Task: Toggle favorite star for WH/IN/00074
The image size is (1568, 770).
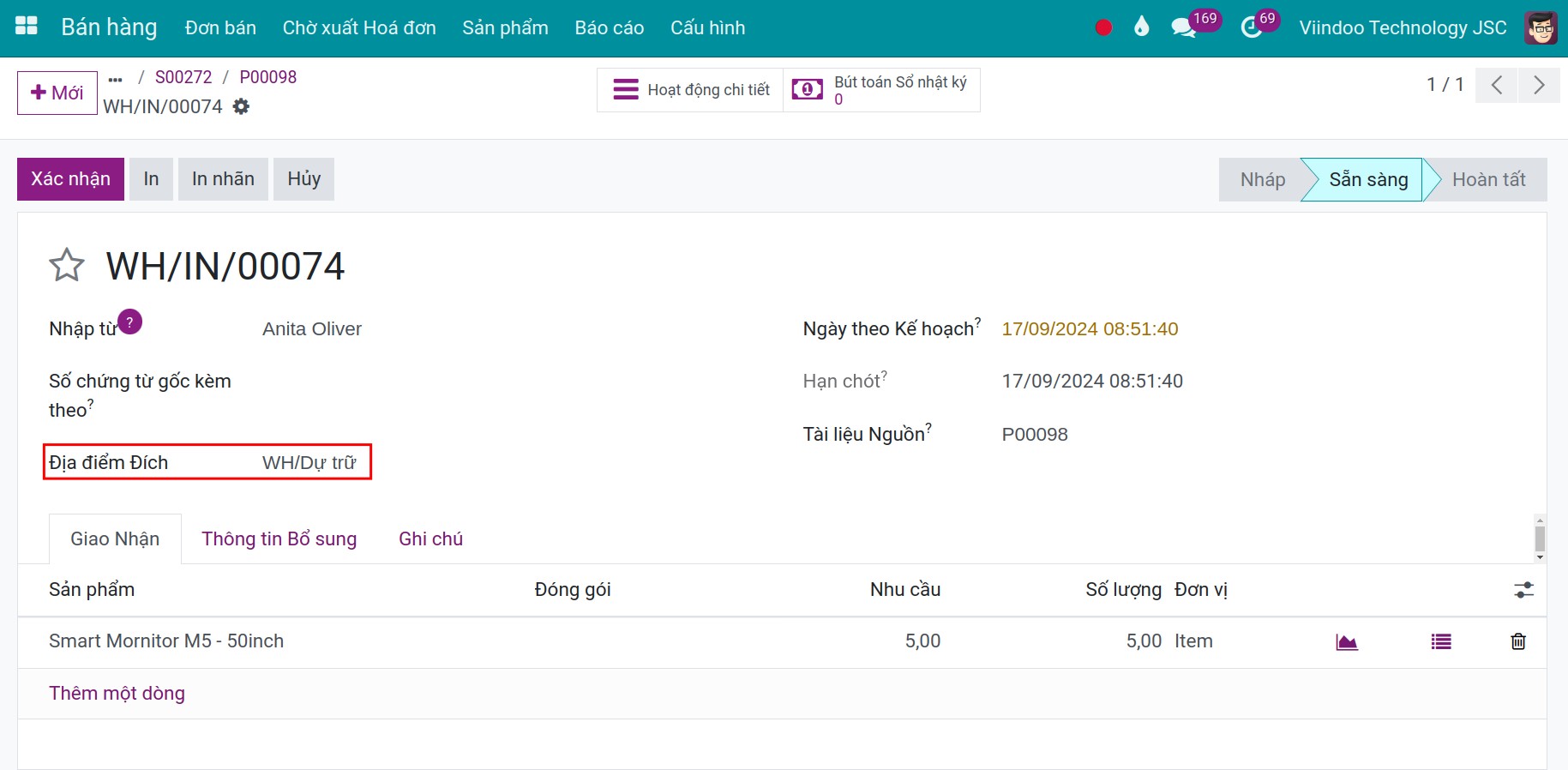Action: [x=67, y=266]
